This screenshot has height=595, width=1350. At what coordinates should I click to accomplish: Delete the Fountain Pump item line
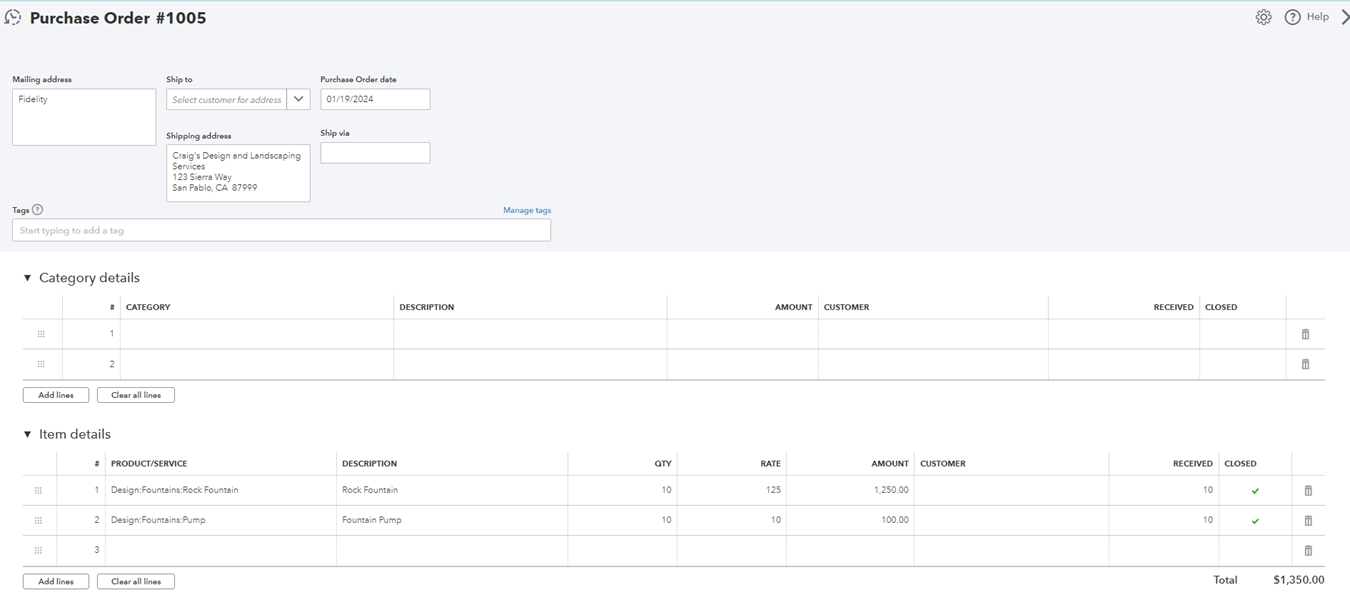click(1308, 521)
